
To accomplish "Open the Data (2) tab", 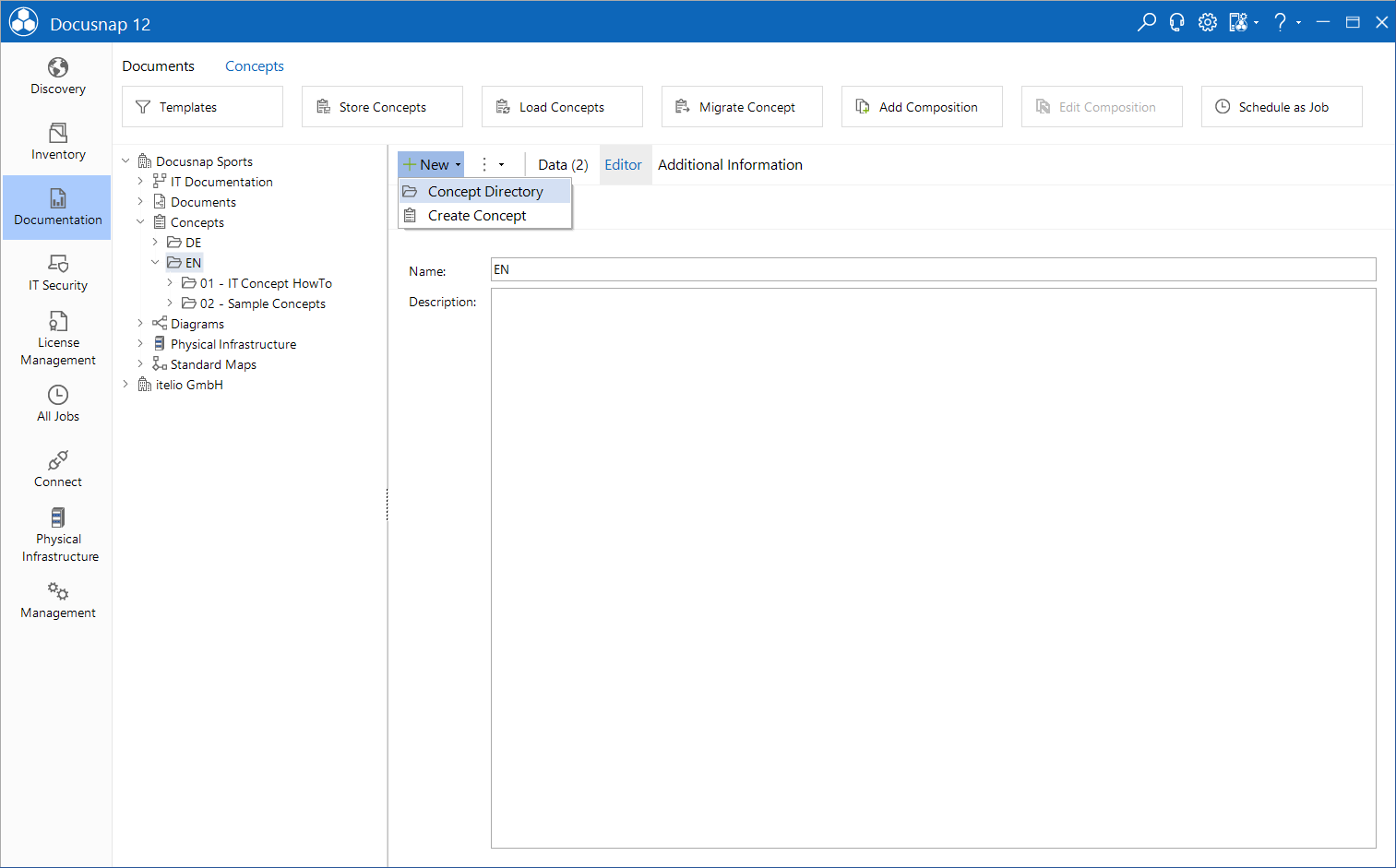I will coord(563,164).
